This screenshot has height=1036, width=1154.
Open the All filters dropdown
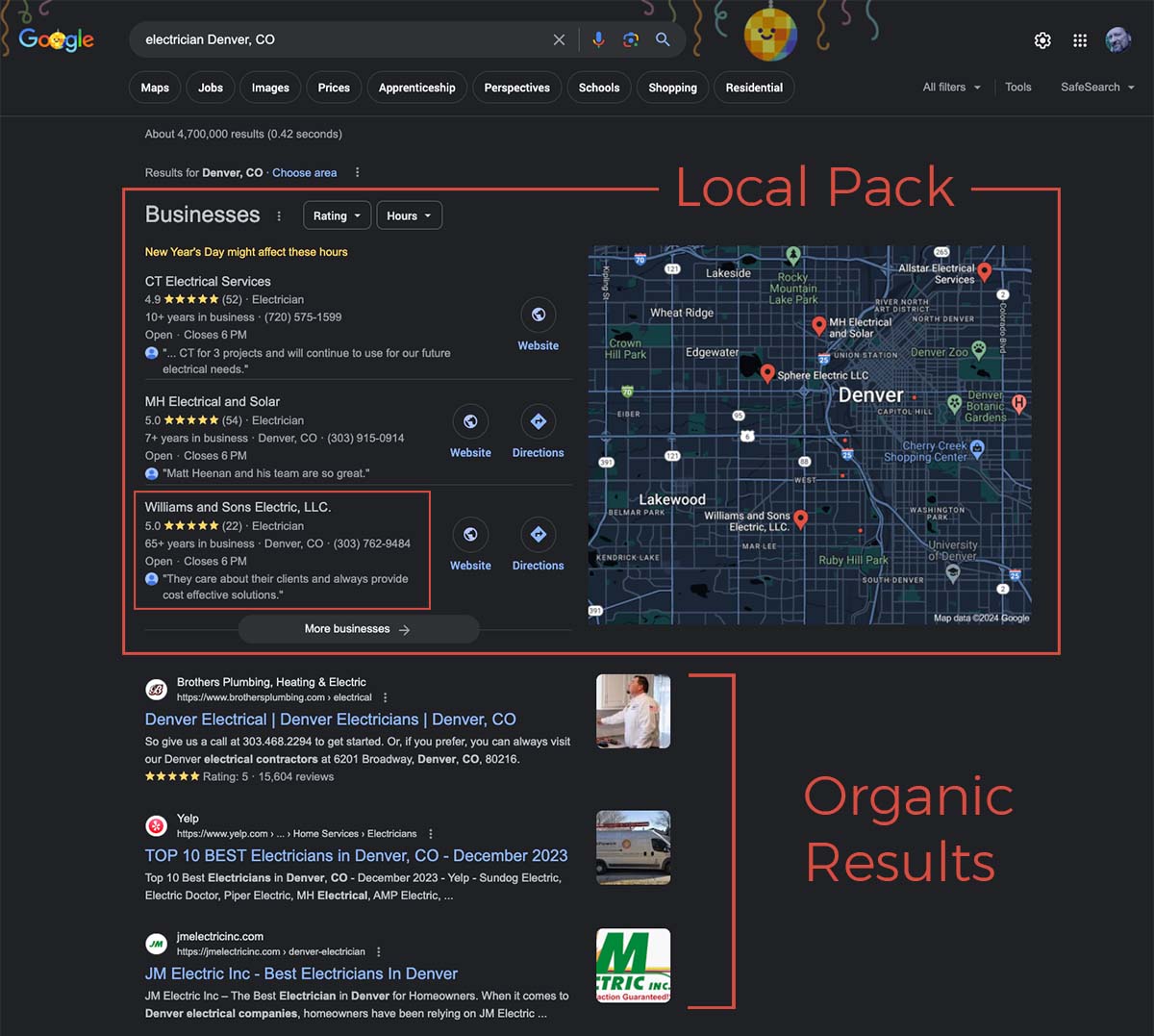coord(949,87)
